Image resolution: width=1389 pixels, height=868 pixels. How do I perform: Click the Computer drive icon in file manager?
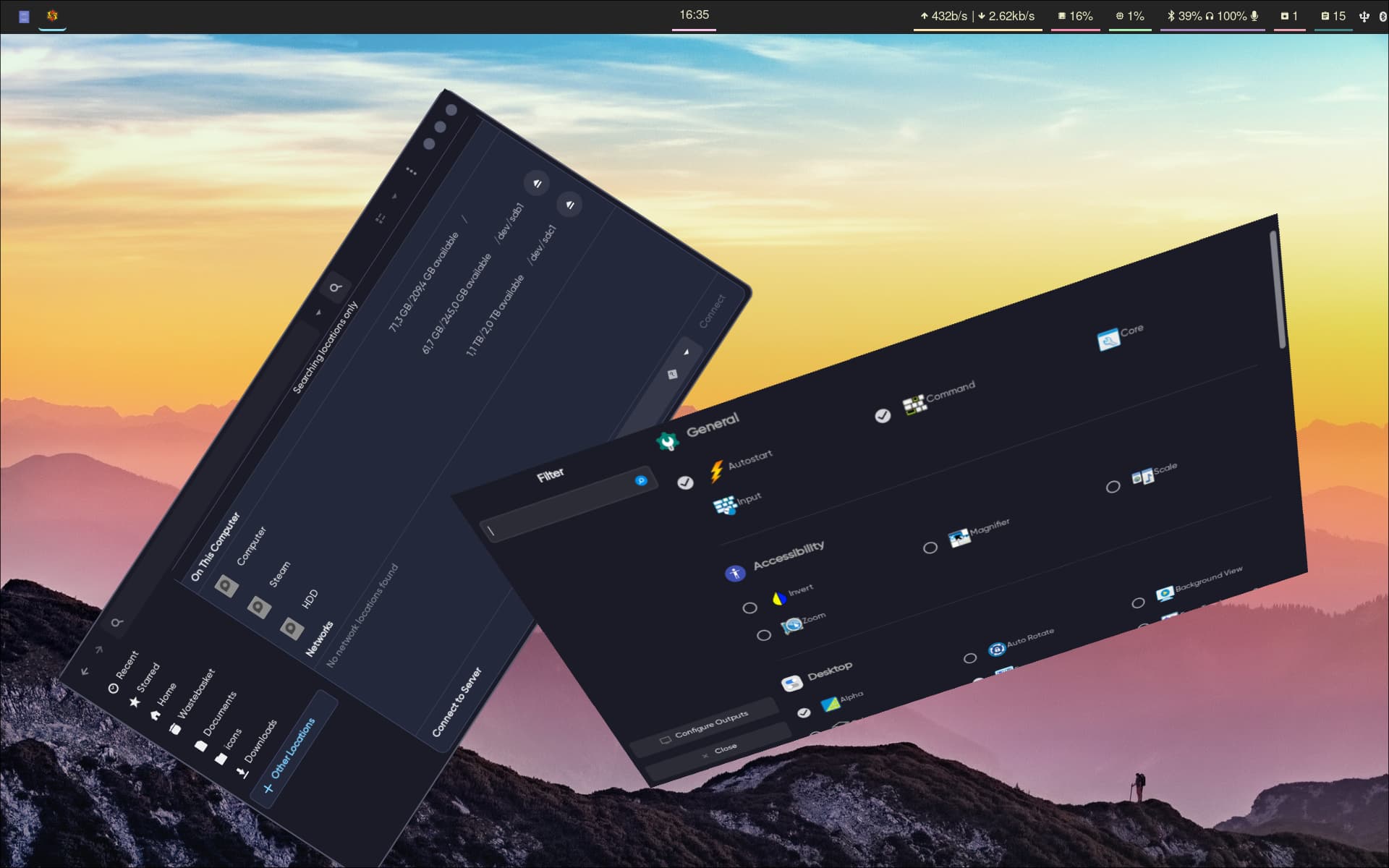pyautogui.click(x=226, y=586)
